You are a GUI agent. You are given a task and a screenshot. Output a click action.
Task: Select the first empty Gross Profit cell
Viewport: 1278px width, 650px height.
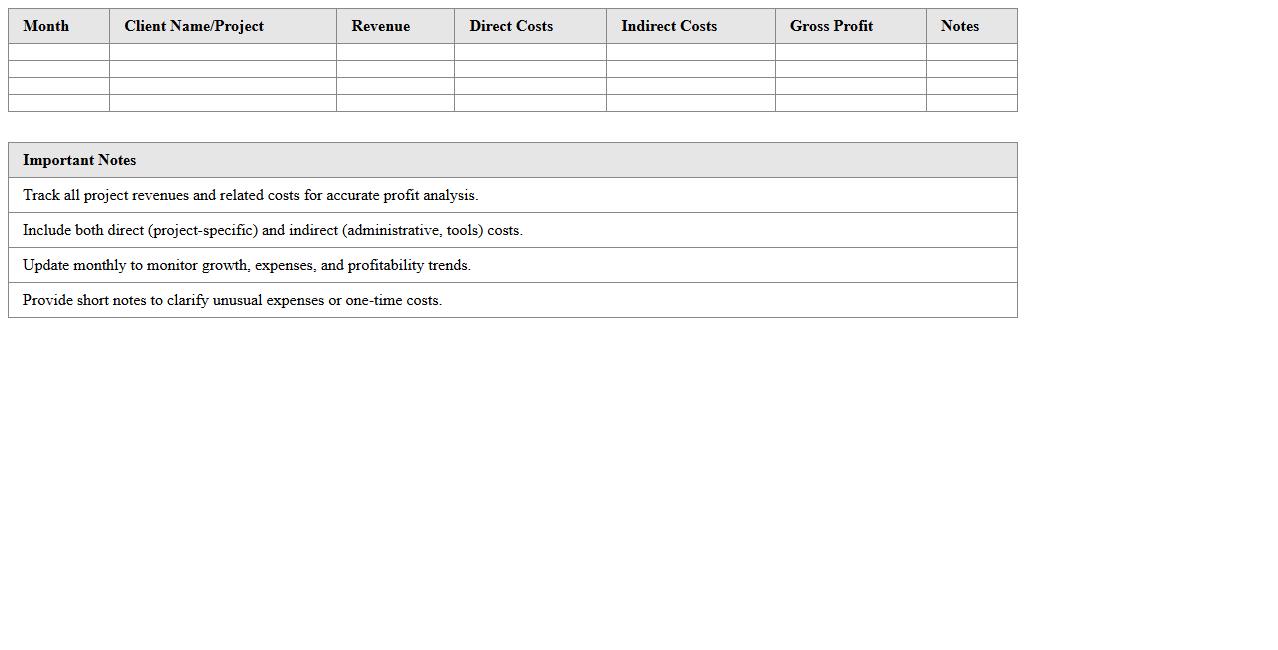coord(850,52)
